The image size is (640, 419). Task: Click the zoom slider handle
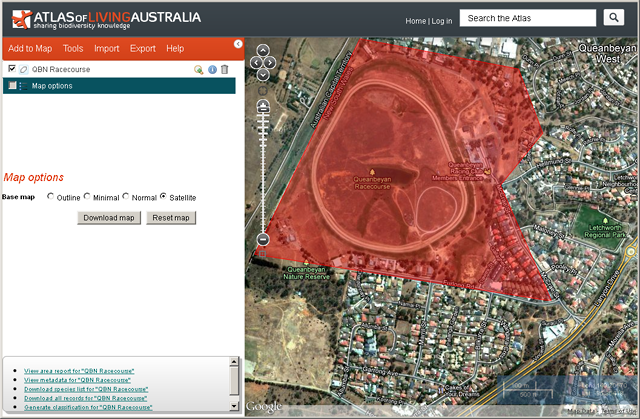(x=263, y=107)
